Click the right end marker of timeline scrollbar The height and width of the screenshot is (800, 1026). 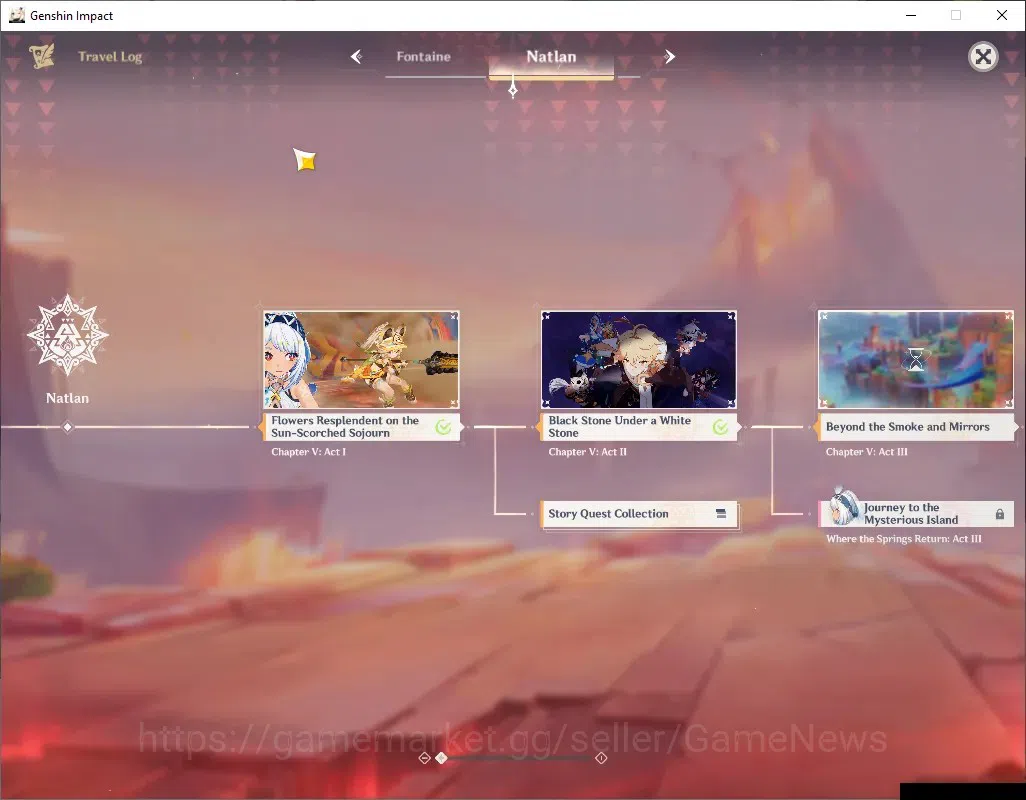pyautogui.click(x=601, y=757)
